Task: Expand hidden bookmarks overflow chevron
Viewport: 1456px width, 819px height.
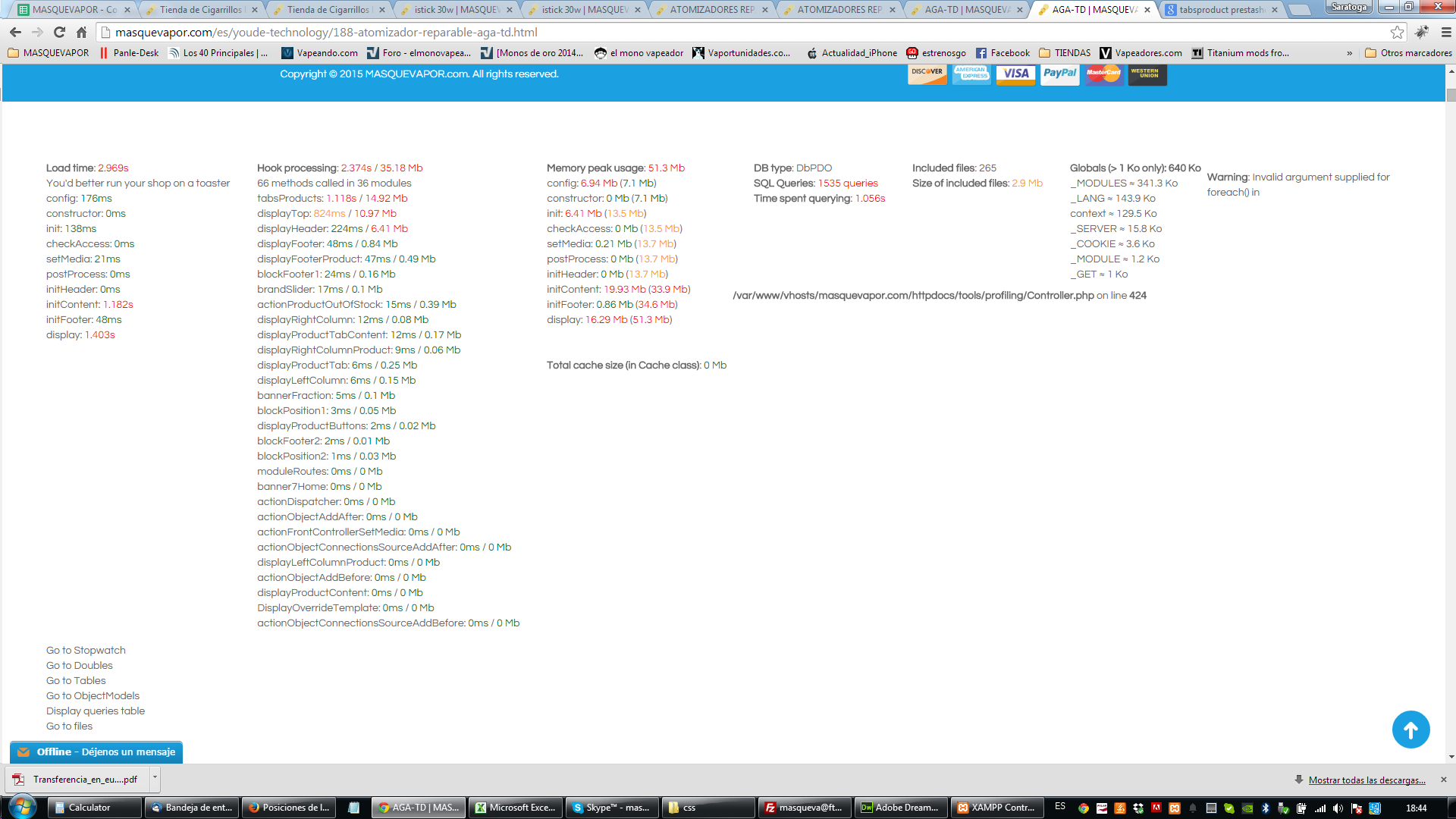Action: coord(1349,53)
